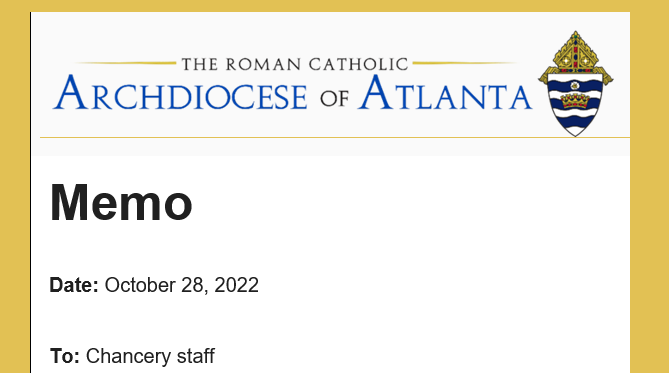Screen dimensions: 669x373
Task: Click the gold line right of "Catholic"
Action: coord(464,63)
